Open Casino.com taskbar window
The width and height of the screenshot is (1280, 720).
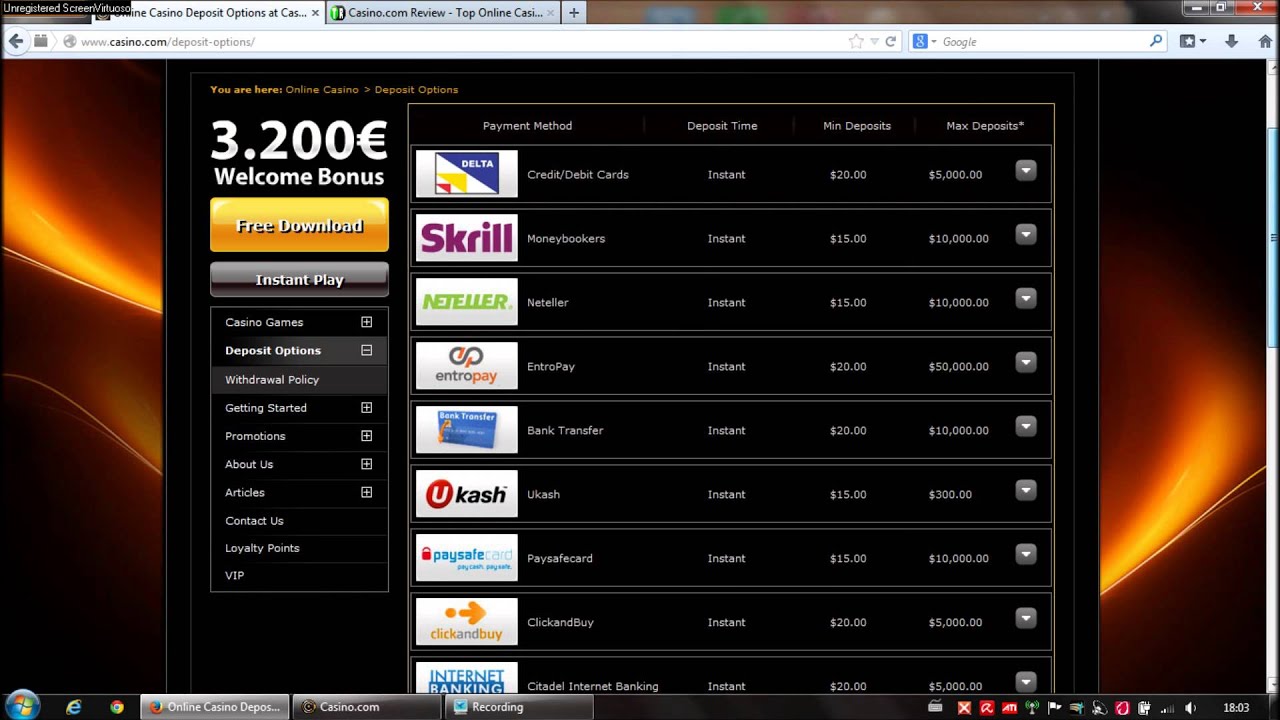(x=368, y=707)
